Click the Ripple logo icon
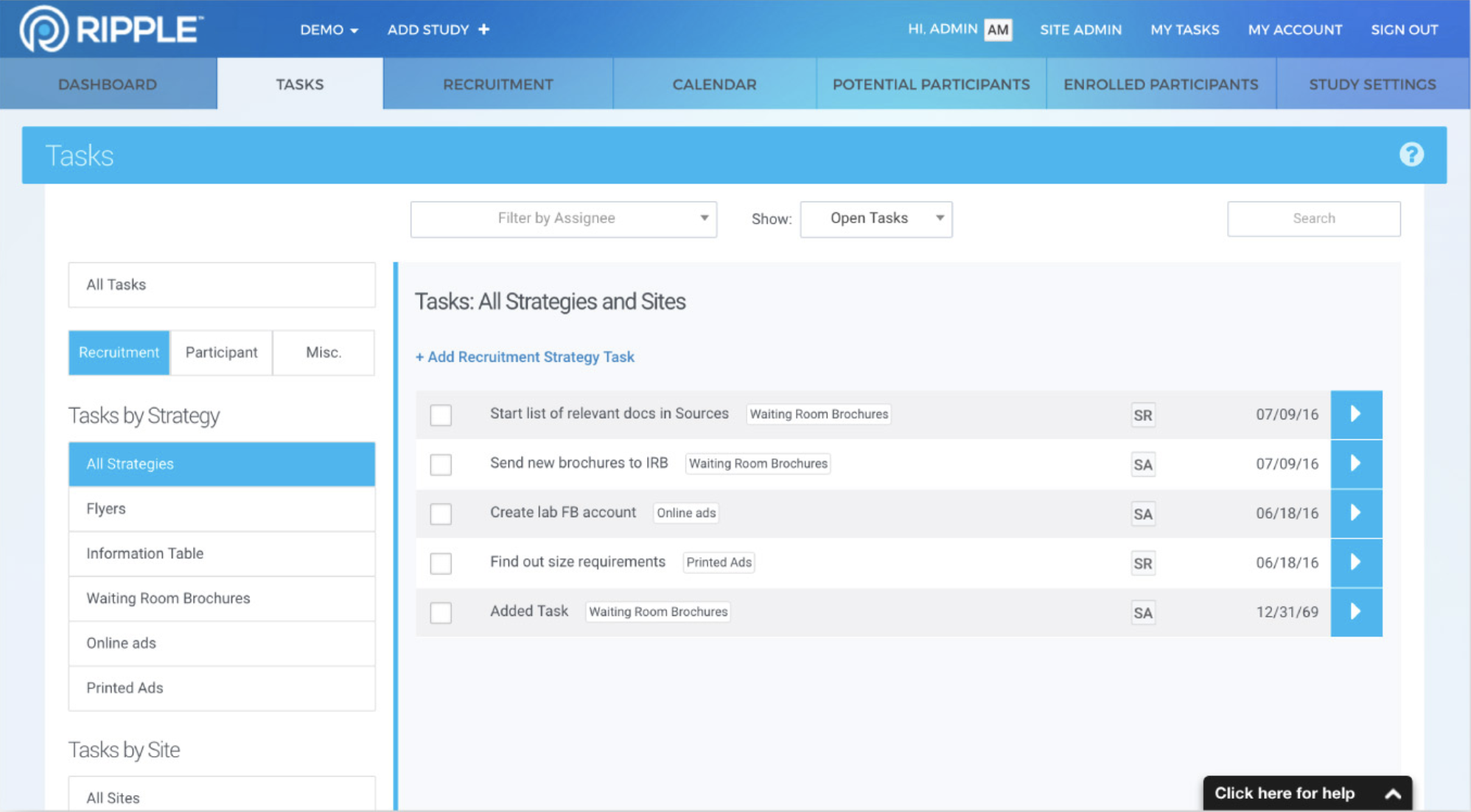 [43, 29]
